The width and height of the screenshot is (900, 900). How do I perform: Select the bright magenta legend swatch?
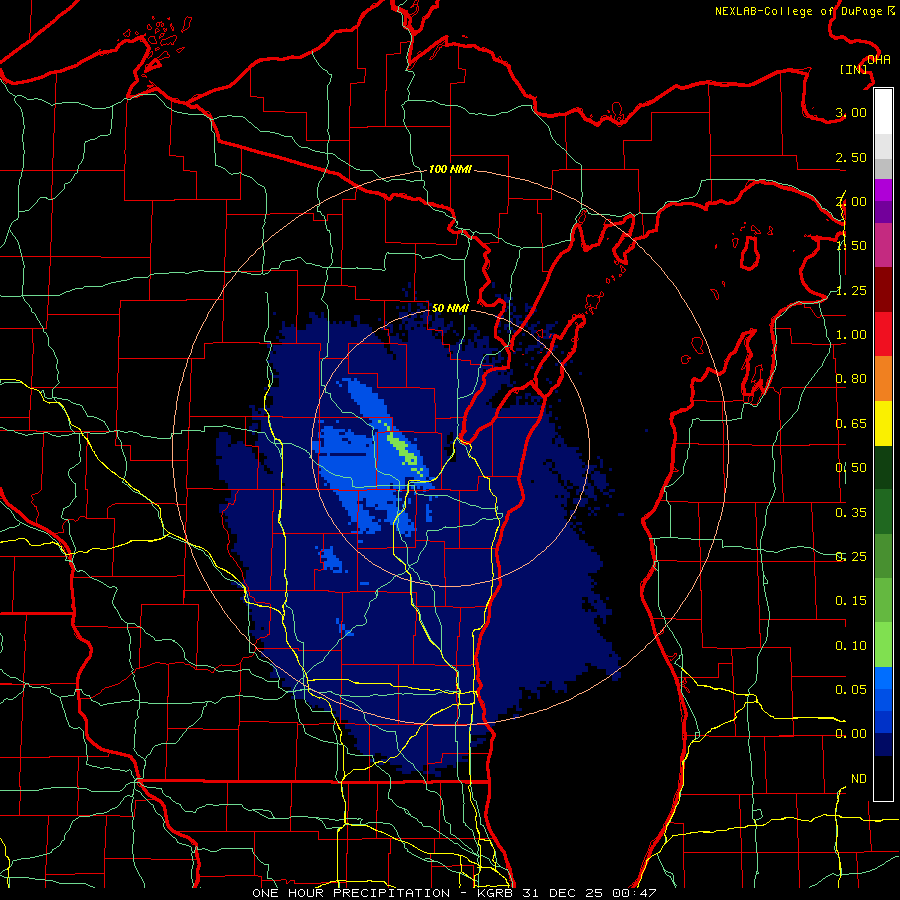click(883, 190)
